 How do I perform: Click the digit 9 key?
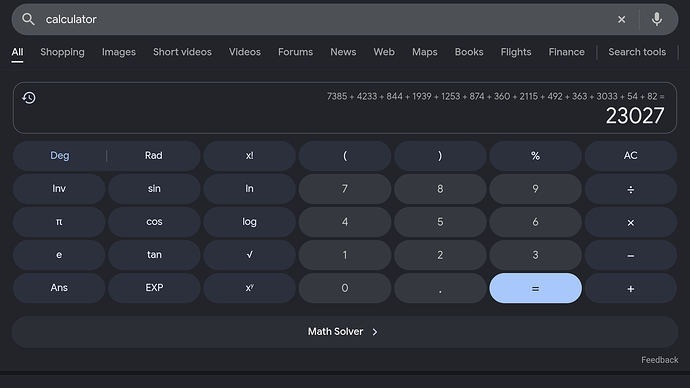(535, 189)
